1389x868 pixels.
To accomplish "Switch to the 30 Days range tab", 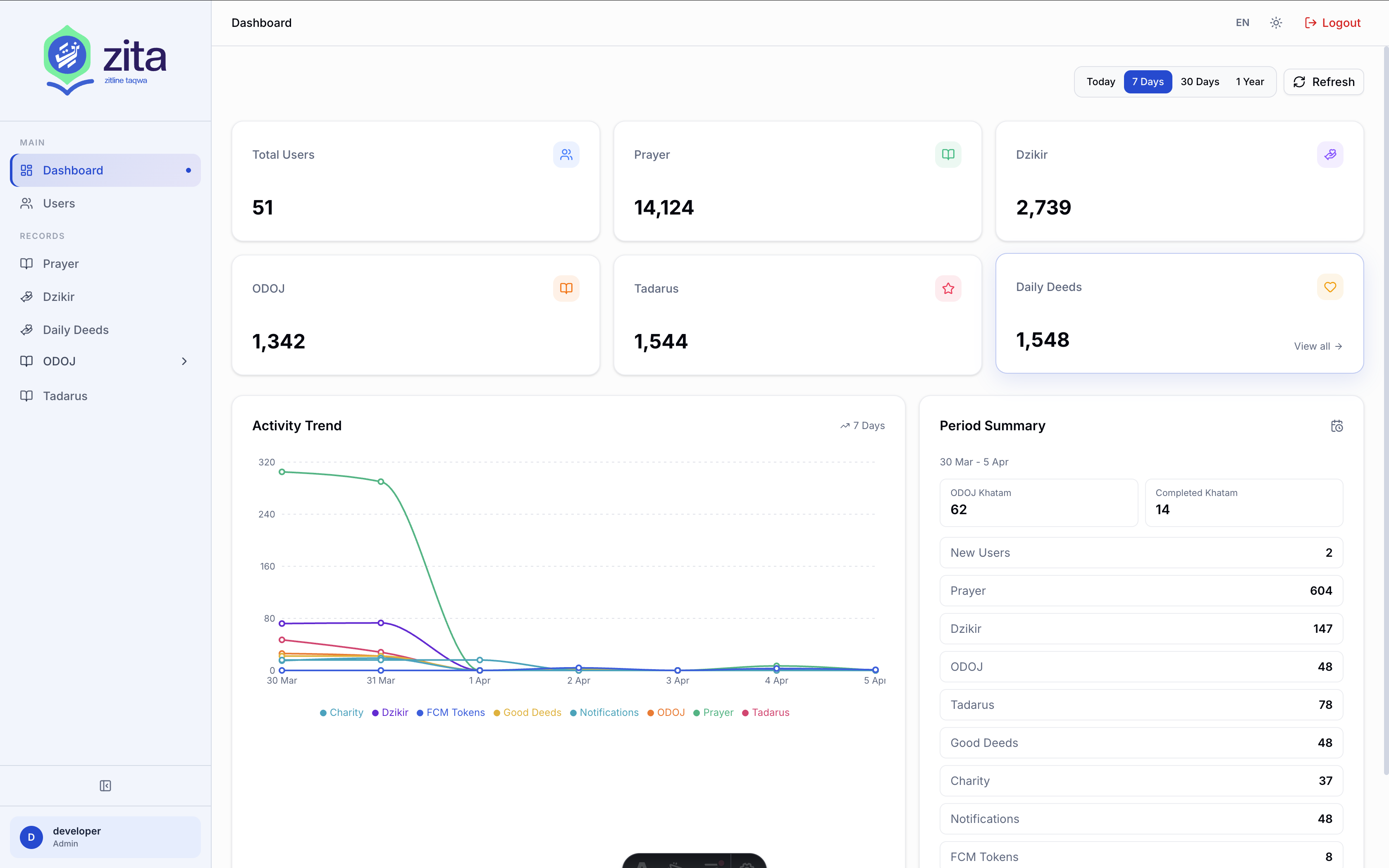I will pyautogui.click(x=1200, y=82).
